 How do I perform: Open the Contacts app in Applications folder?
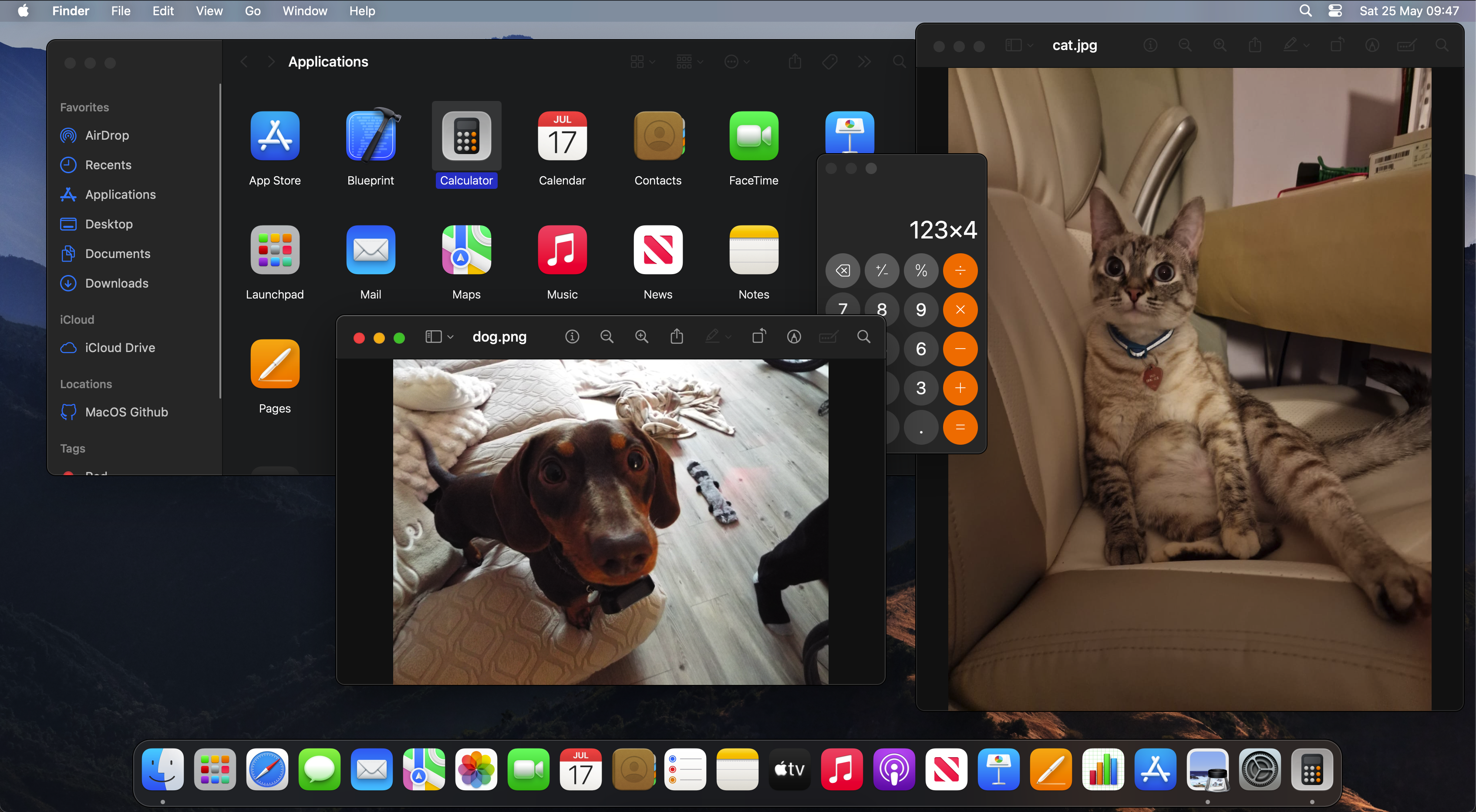[x=658, y=136]
